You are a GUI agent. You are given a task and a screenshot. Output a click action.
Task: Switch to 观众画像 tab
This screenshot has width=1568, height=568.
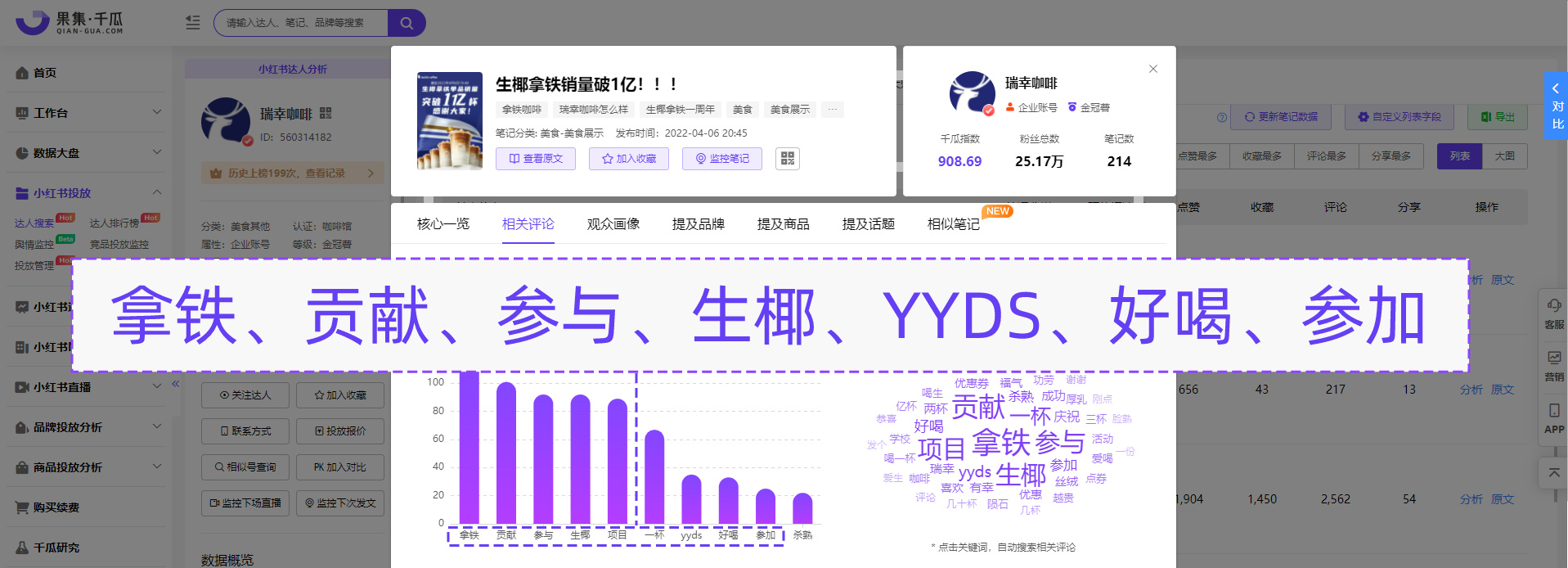pos(613,224)
